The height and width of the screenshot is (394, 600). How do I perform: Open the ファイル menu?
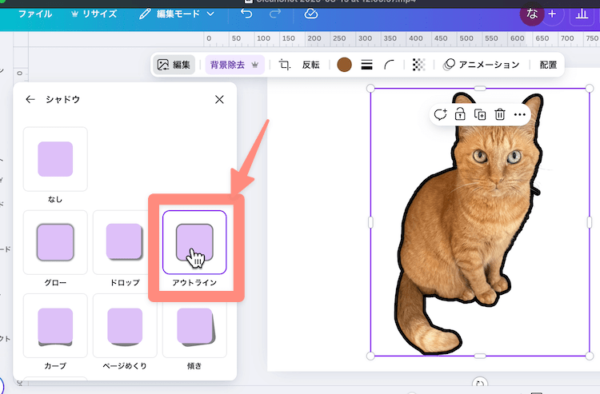pyautogui.click(x=35, y=14)
